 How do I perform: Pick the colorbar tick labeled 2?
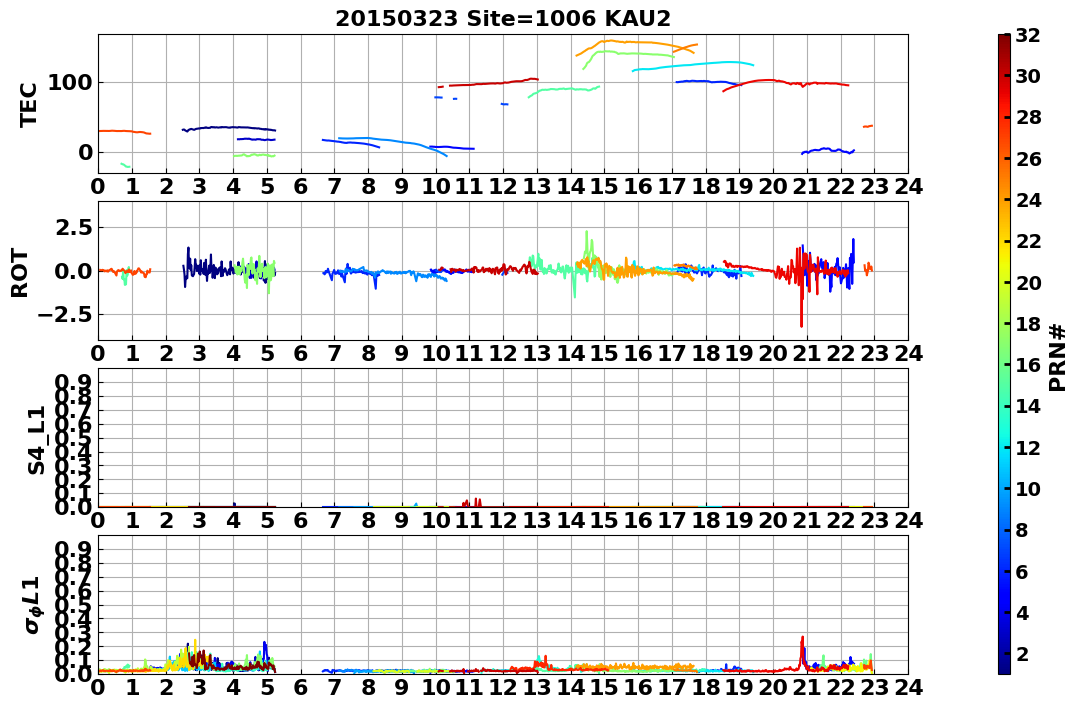tap(1022, 653)
